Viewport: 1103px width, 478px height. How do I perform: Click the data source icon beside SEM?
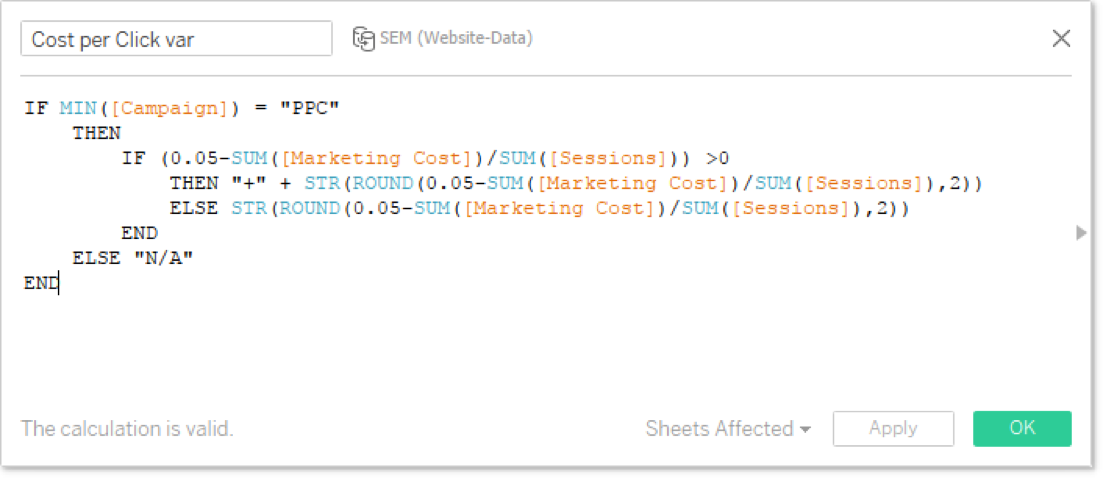click(x=362, y=38)
